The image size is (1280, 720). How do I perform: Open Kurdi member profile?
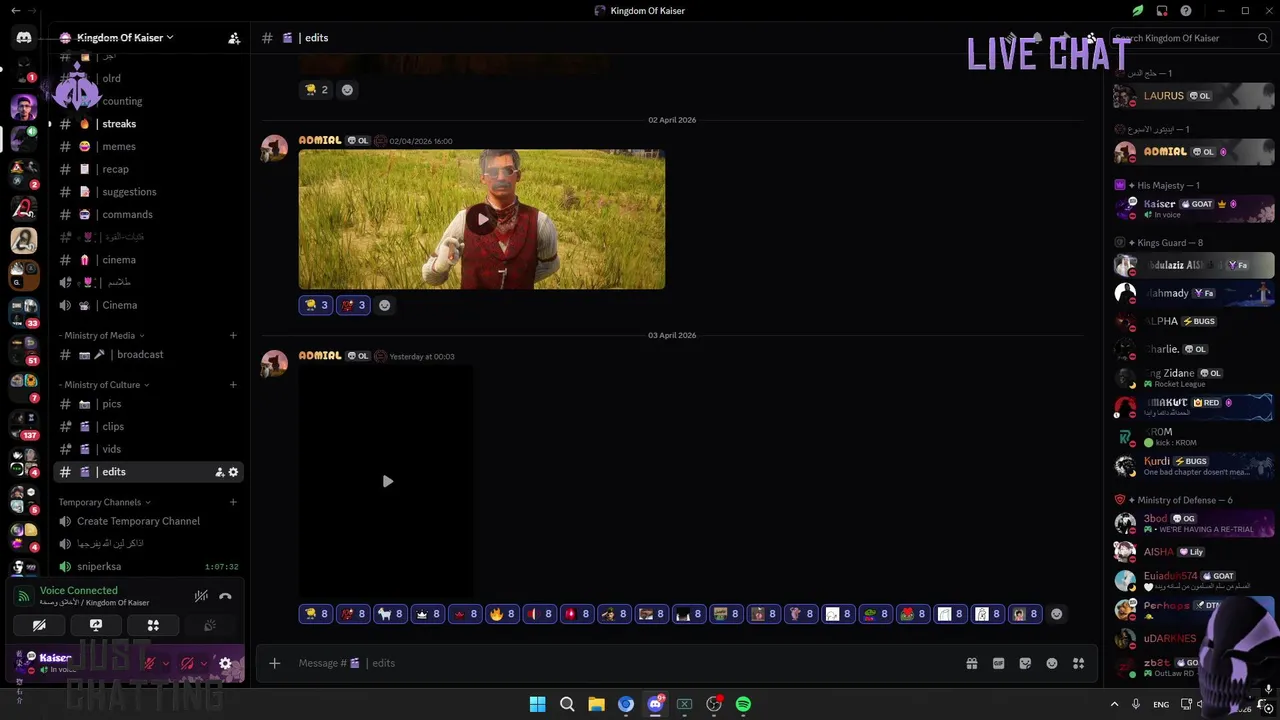pos(1194,466)
